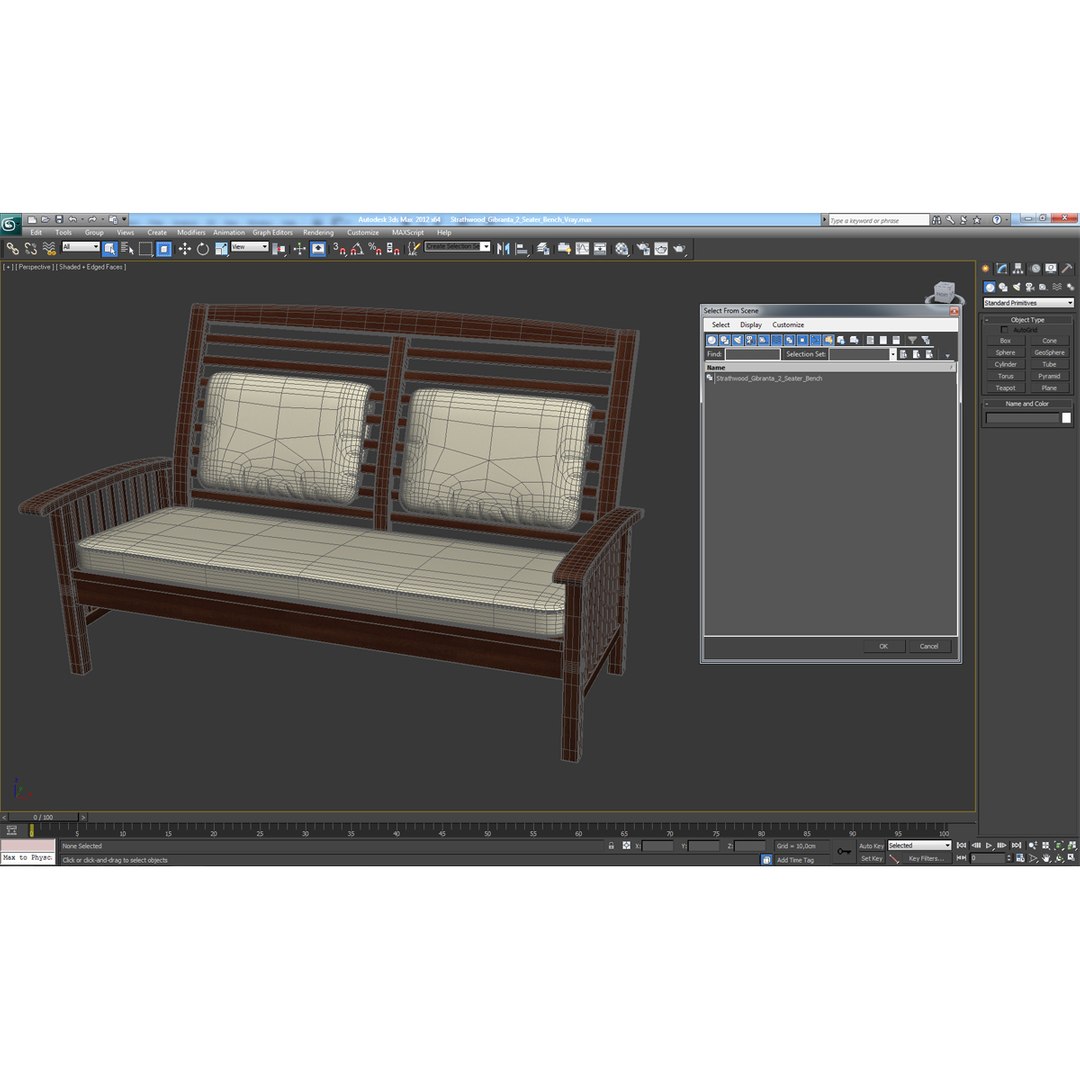Image resolution: width=1080 pixels, height=1080 pixels.
Task: Select Strathwood_Gibranta_2_Seater_Bench in the list
Action: [x=769, y=378]
